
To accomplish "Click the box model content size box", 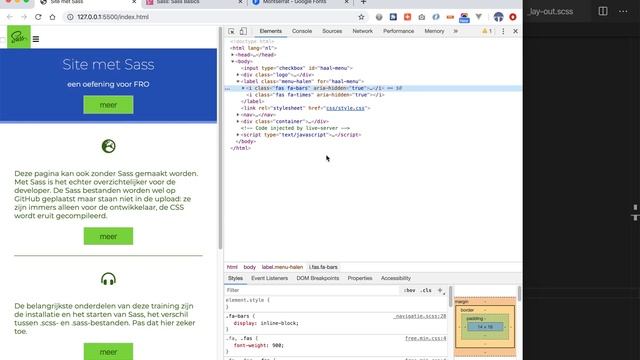I will (x=485, y=327).
